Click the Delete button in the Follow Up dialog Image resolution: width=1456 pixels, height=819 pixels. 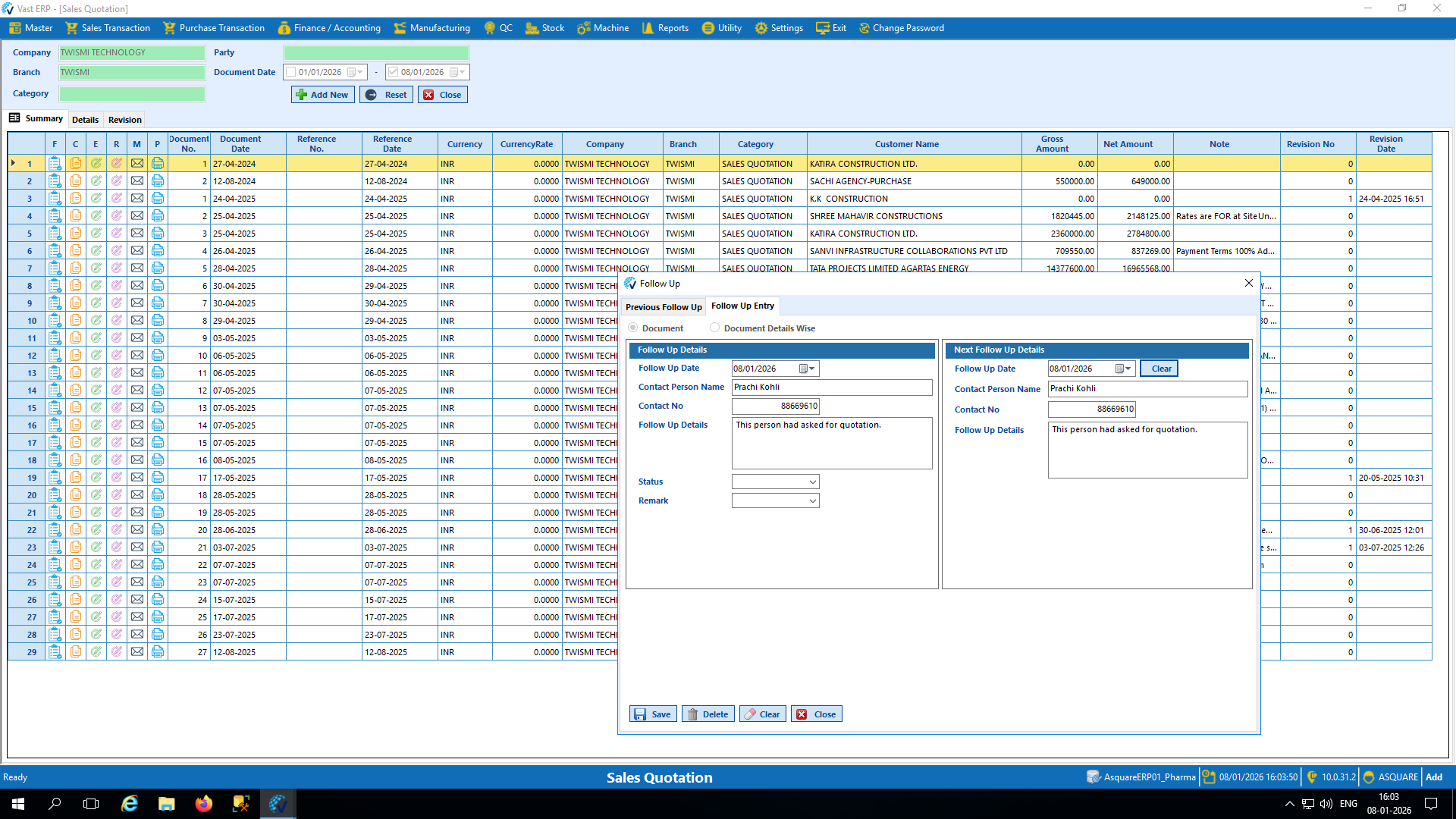click(x=708, y=714)
